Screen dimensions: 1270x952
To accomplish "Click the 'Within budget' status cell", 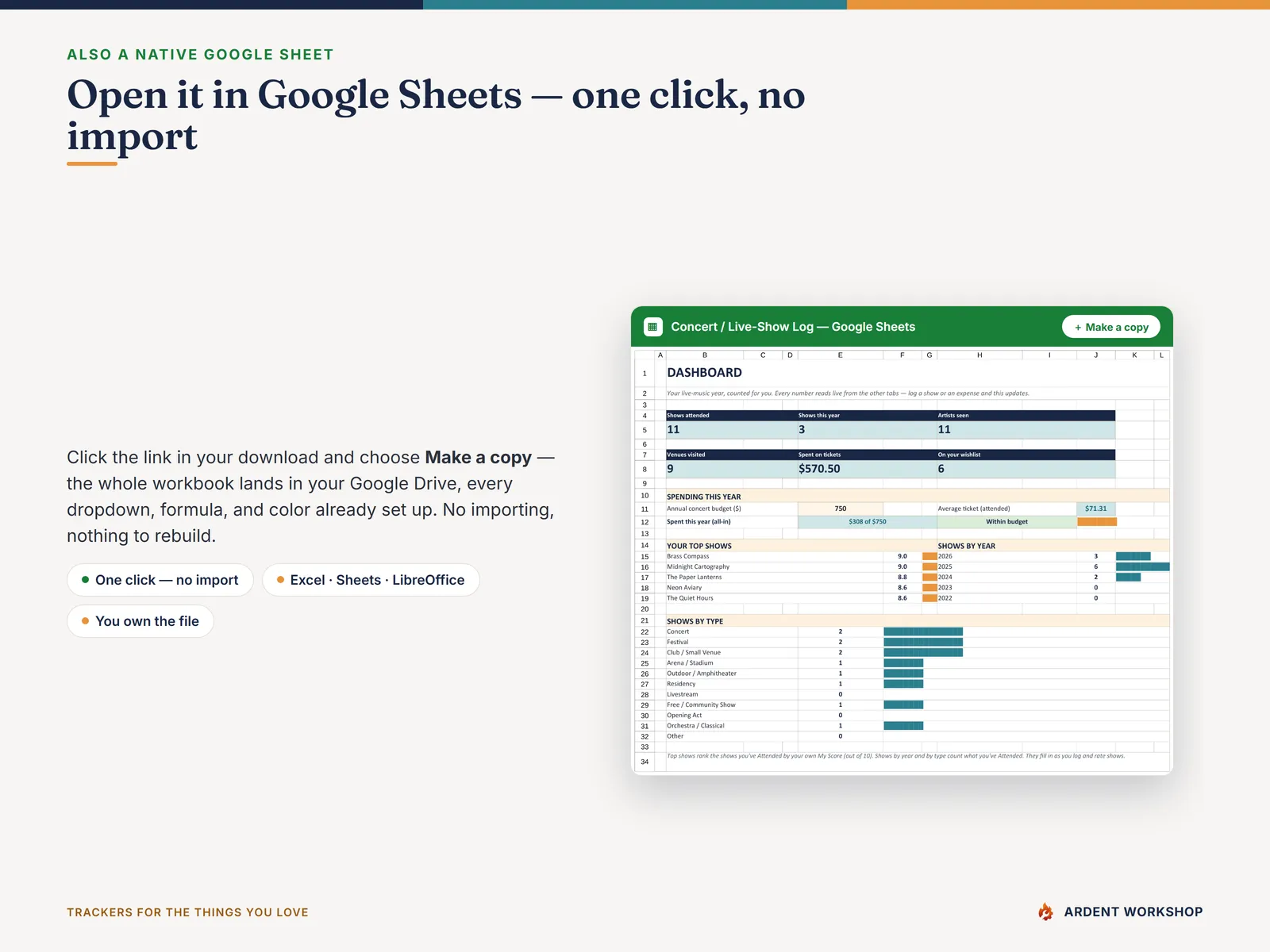I will pyautogui.click(x=1006, y=522).
